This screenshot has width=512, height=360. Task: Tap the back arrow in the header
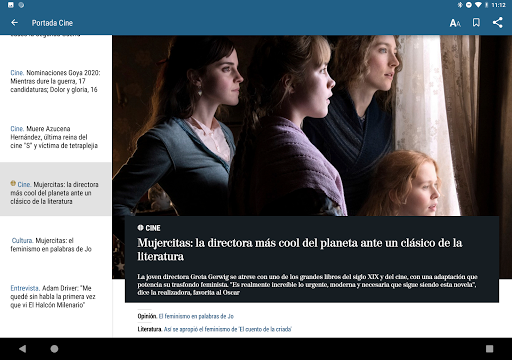click(x=14, y=23)
